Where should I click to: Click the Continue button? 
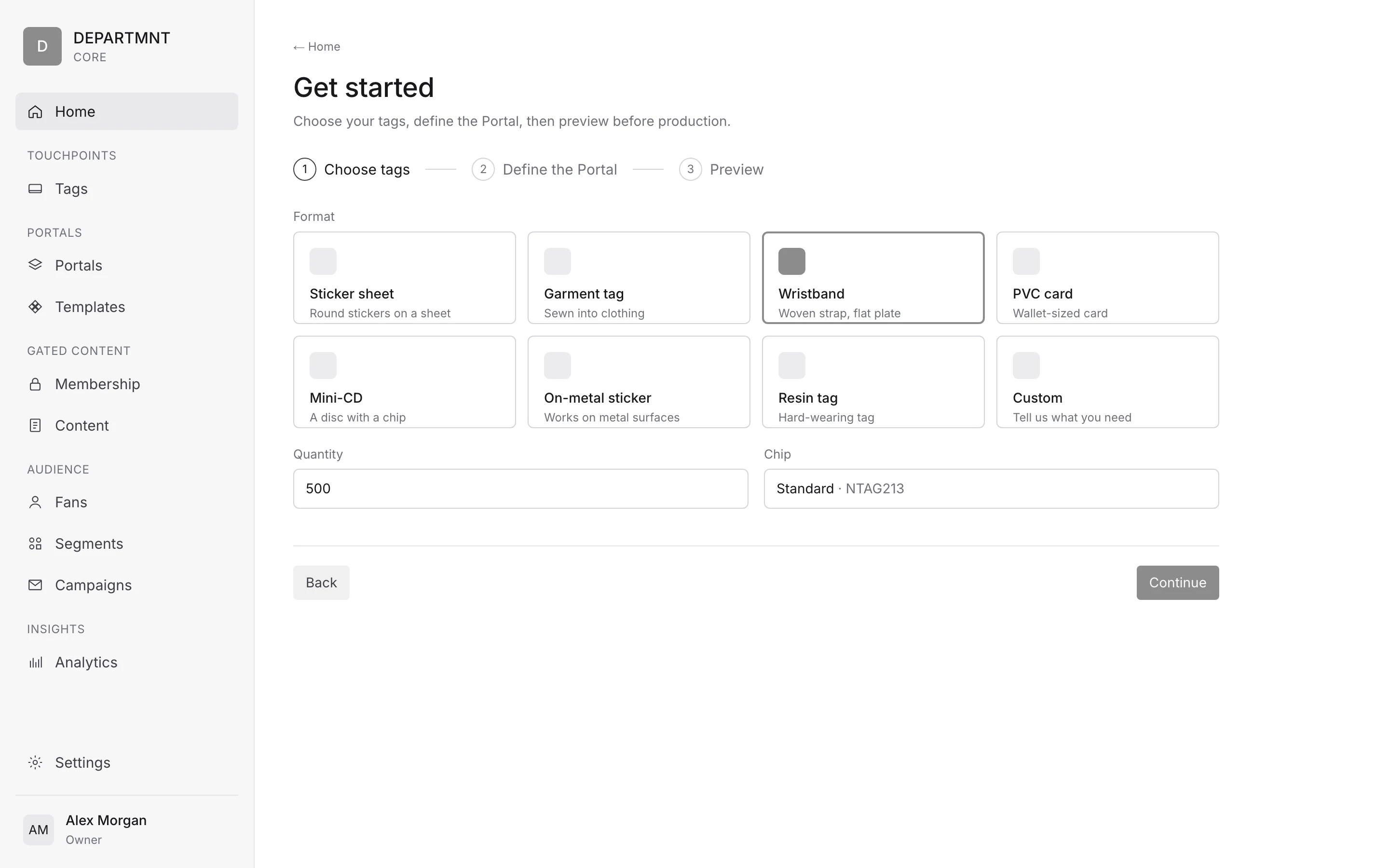(x=1177, y=583)
